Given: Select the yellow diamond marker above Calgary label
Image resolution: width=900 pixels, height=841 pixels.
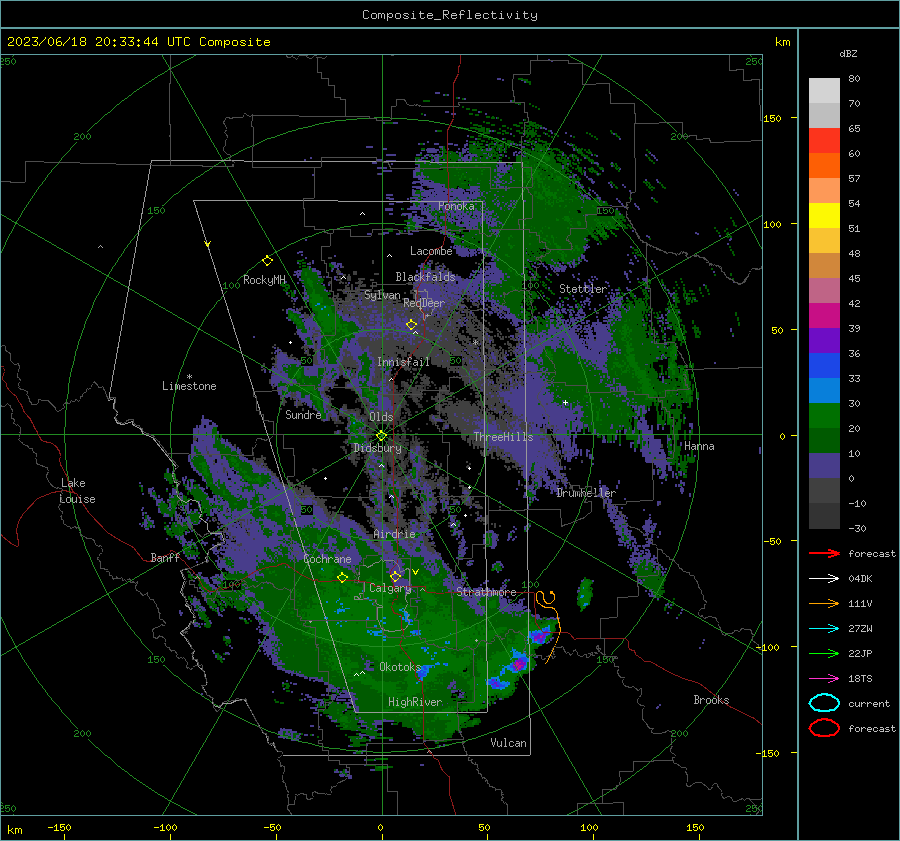Looking at the screenshot, I should (x=395, y=576).
